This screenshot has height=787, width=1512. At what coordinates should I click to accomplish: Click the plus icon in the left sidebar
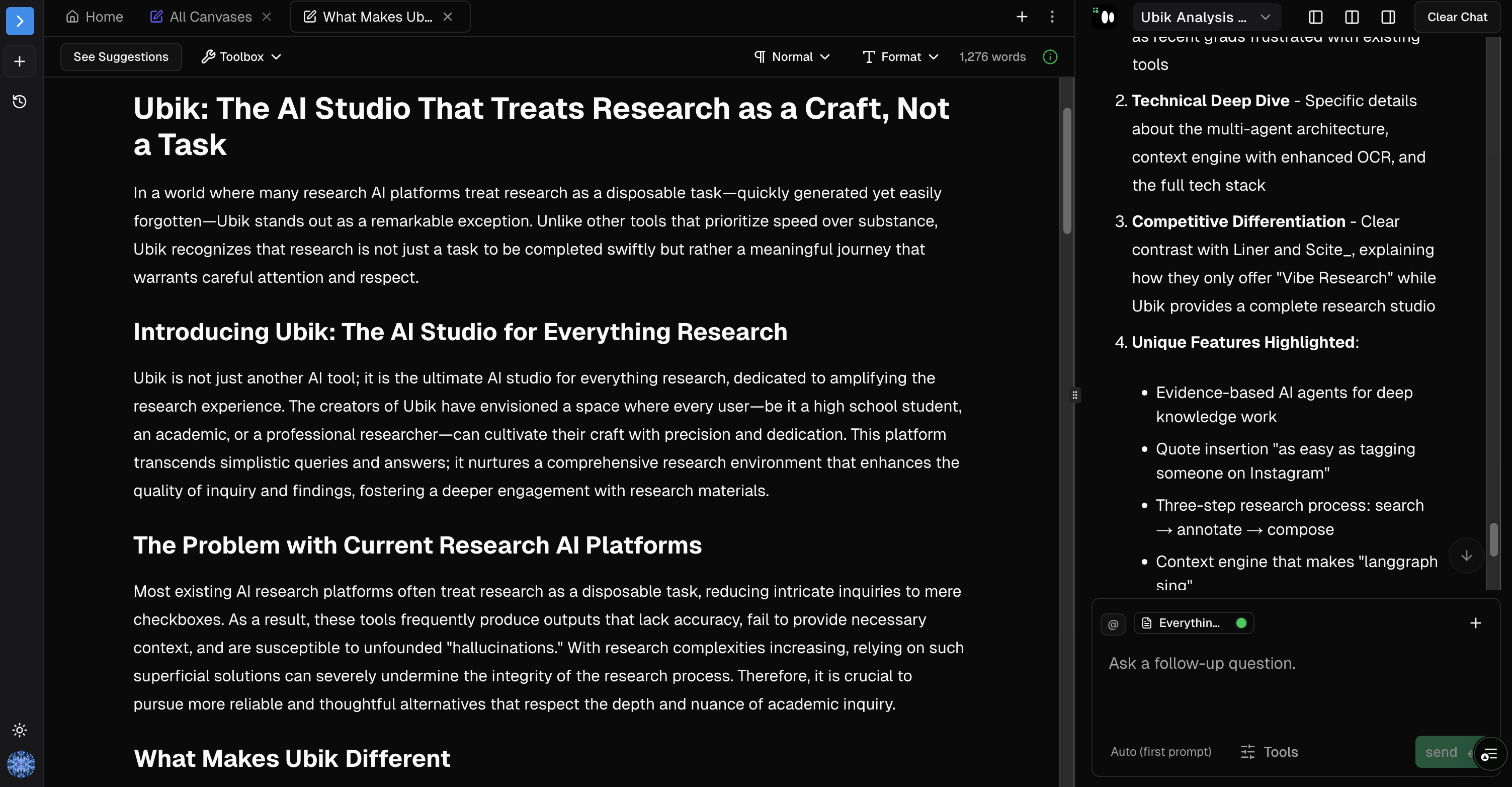click(20, 62)
